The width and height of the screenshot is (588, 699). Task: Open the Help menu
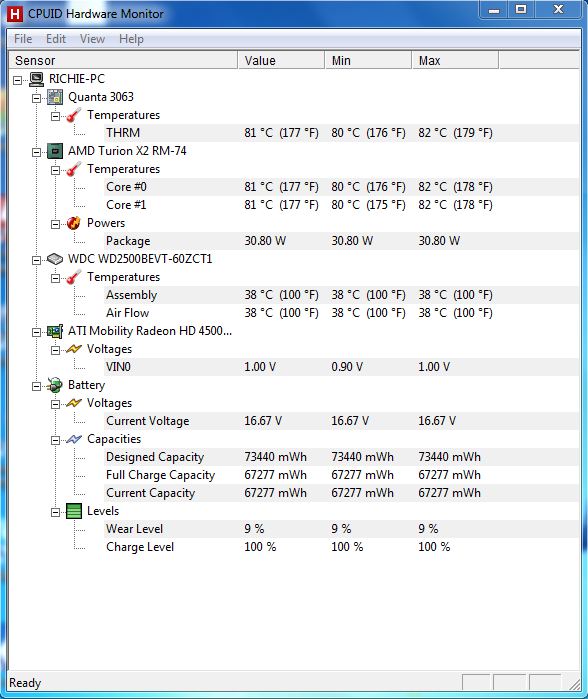[131, 39]
